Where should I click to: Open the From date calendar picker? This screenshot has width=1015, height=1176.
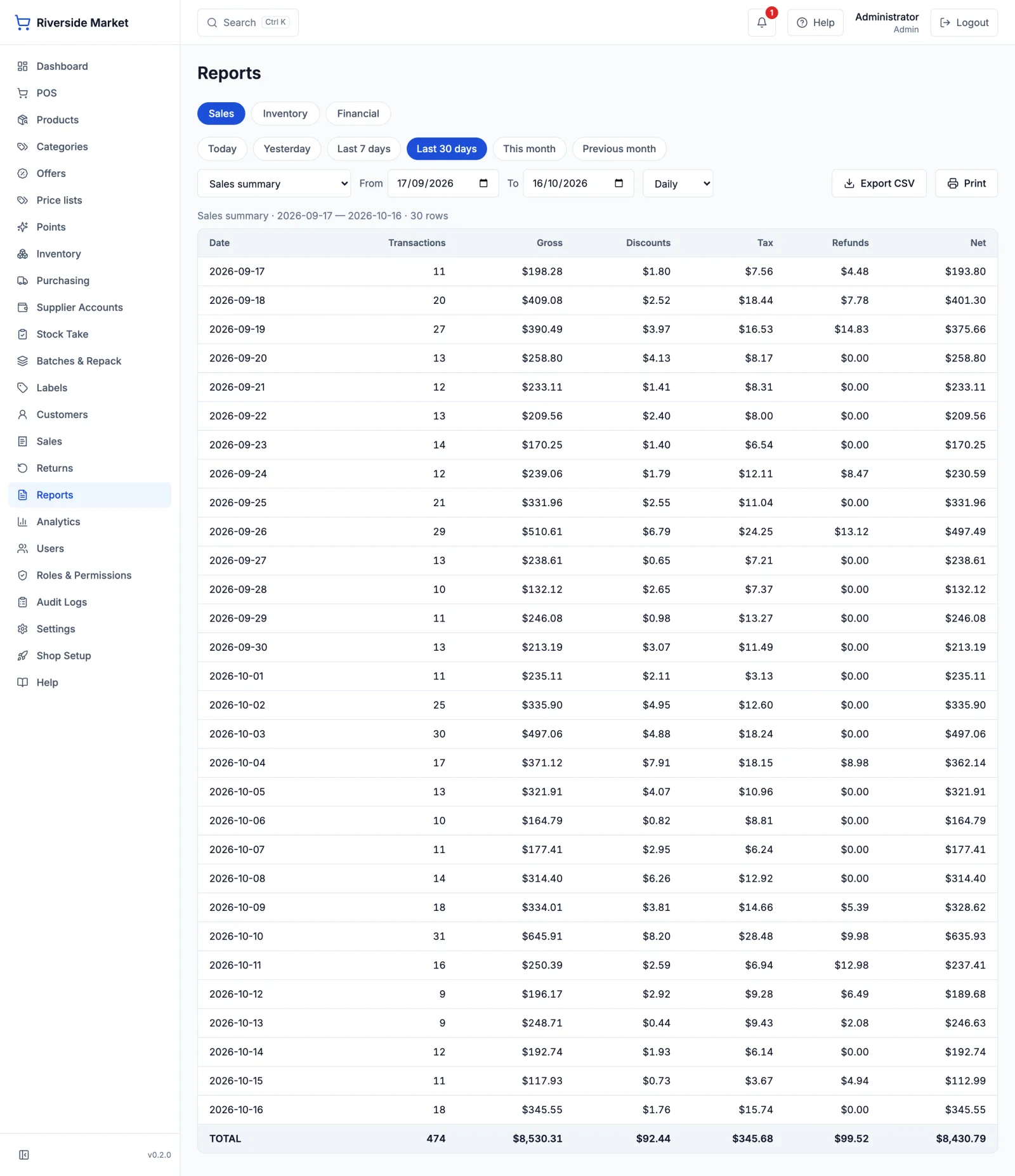pos(483,183)
